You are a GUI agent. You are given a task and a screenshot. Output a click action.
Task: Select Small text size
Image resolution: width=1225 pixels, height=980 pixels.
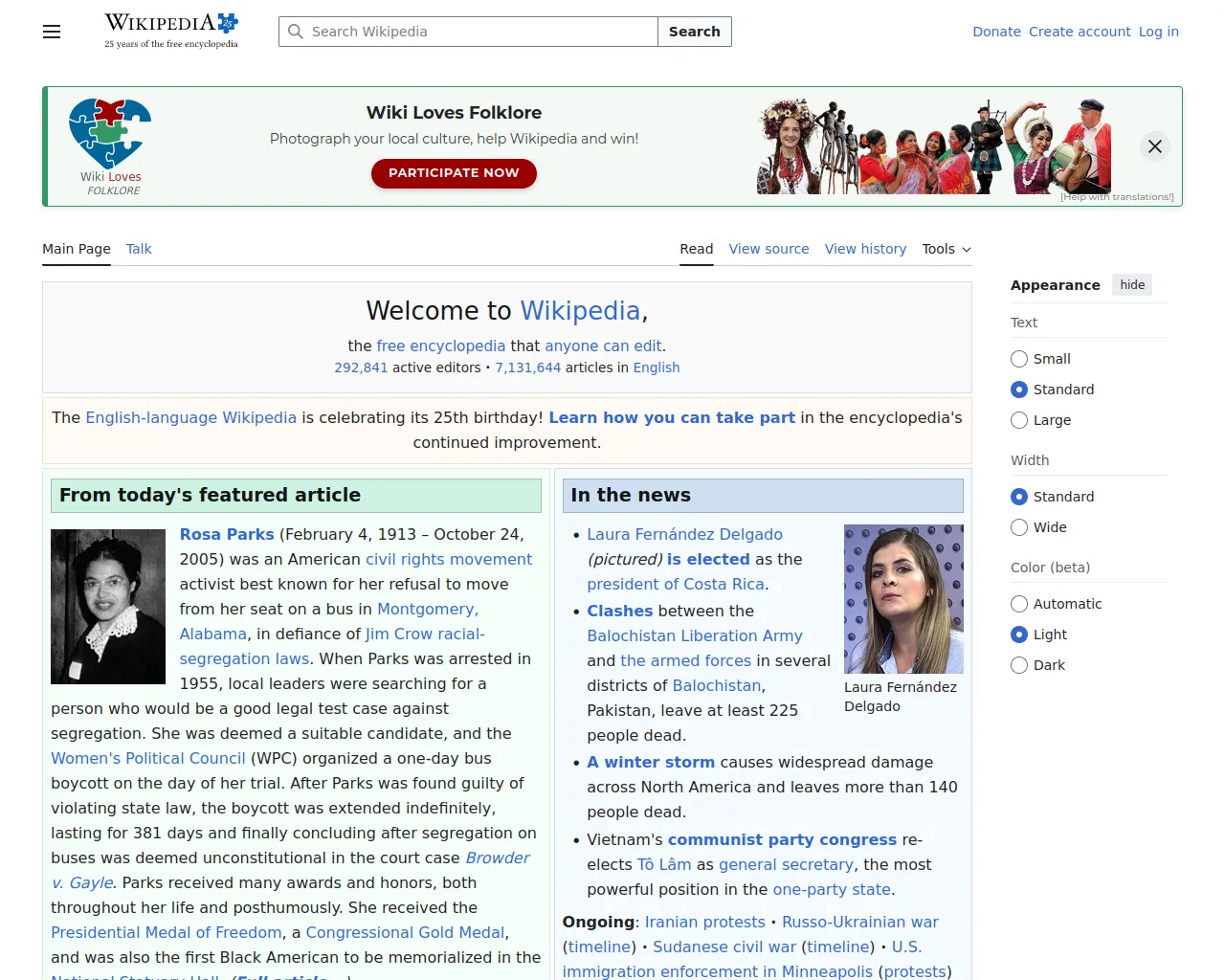pos(1019,359)
